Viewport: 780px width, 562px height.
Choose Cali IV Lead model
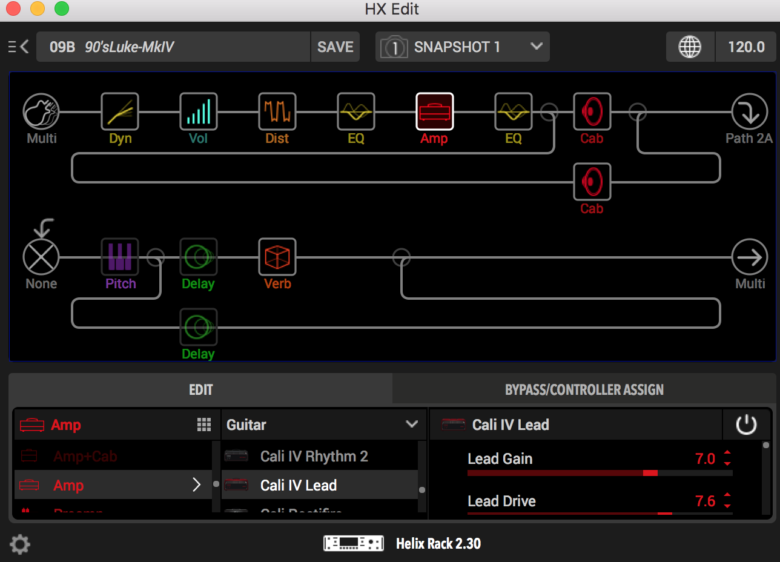(x=320, y=485)
